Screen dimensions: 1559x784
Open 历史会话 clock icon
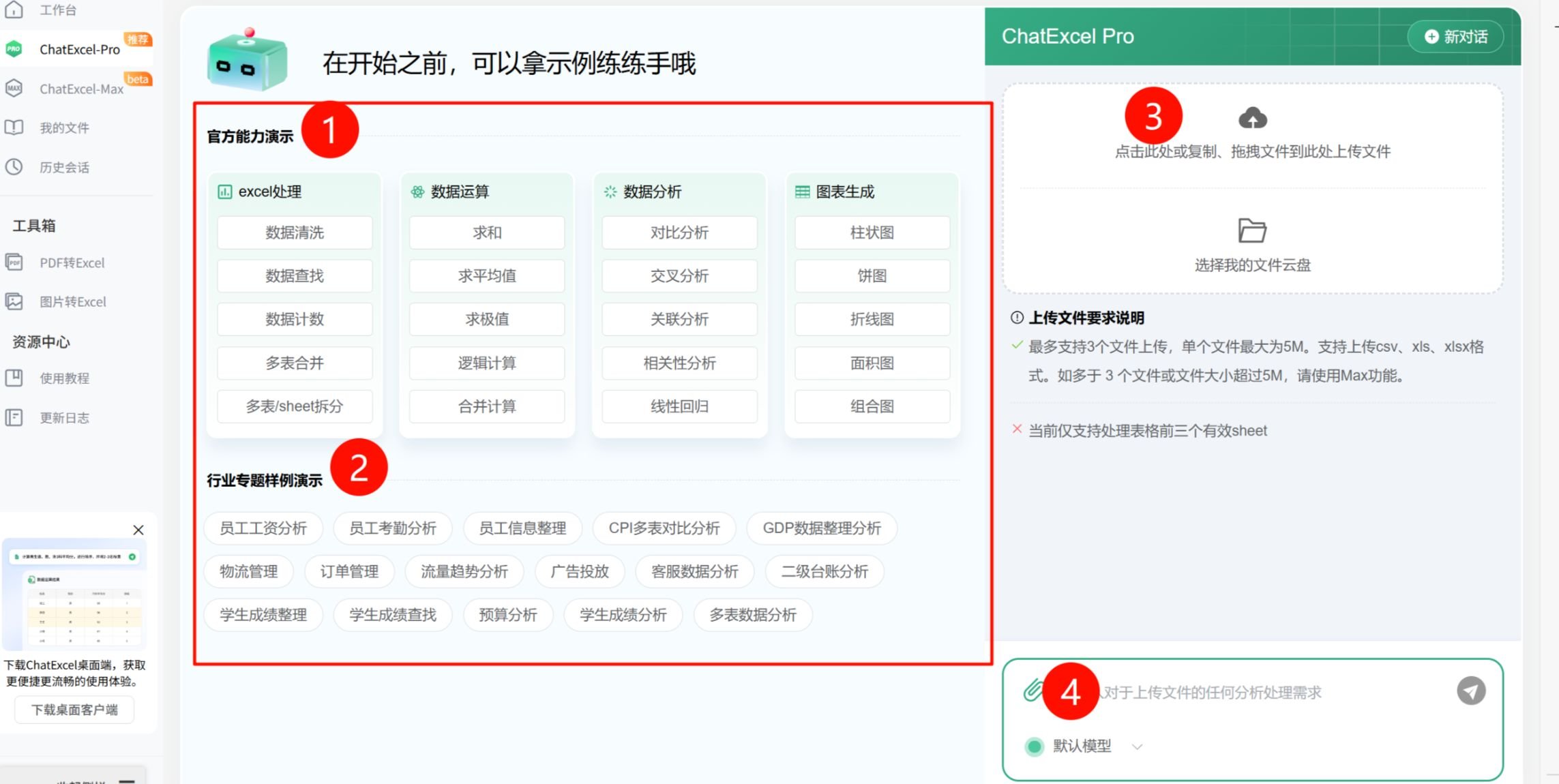click(14, 167)
